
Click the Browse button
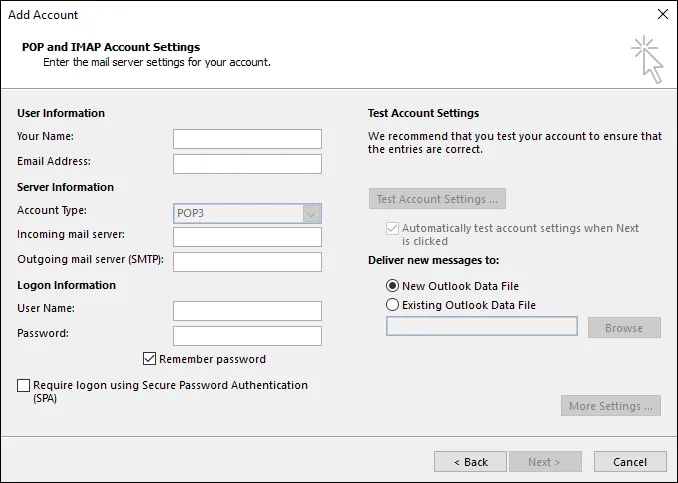point(623,327)
